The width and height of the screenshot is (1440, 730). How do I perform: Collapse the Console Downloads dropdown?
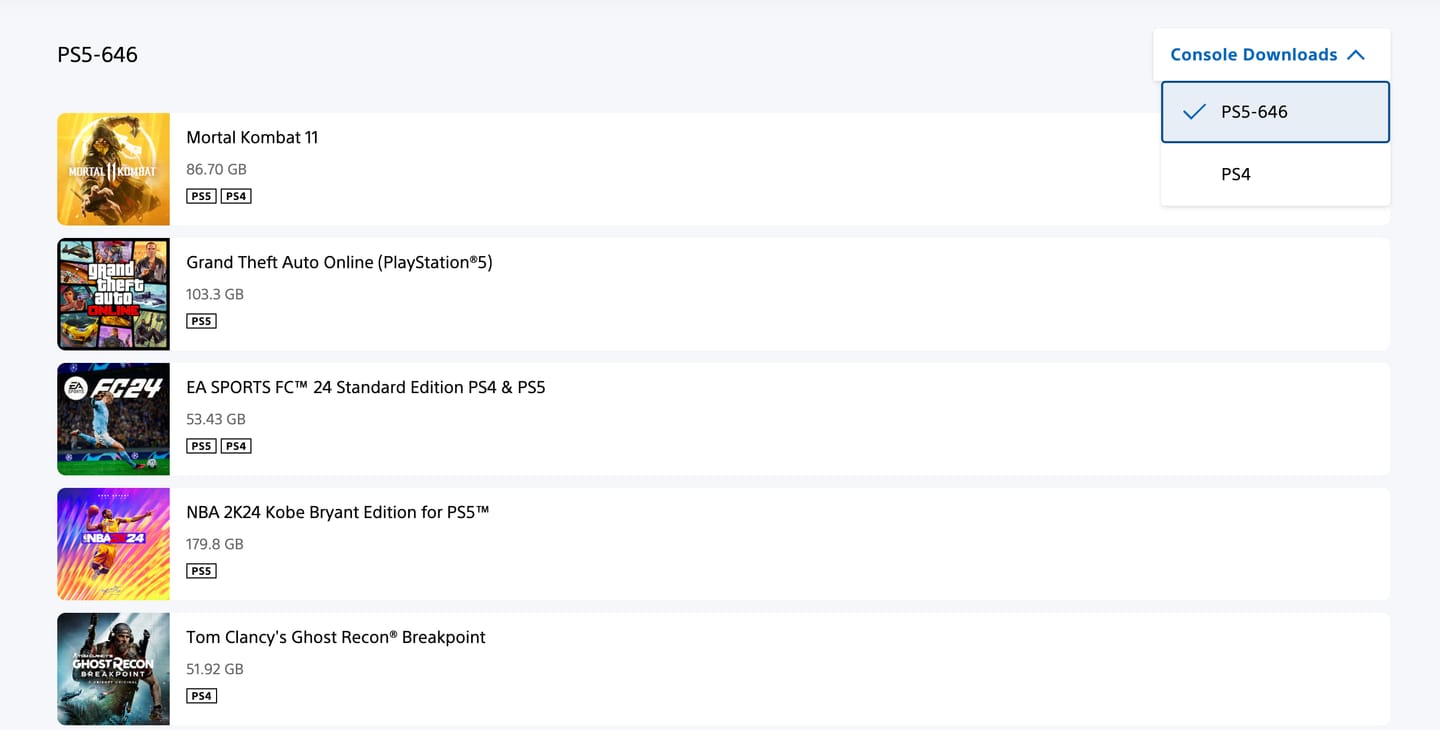pyautogui.click(x=1271, y=55)
